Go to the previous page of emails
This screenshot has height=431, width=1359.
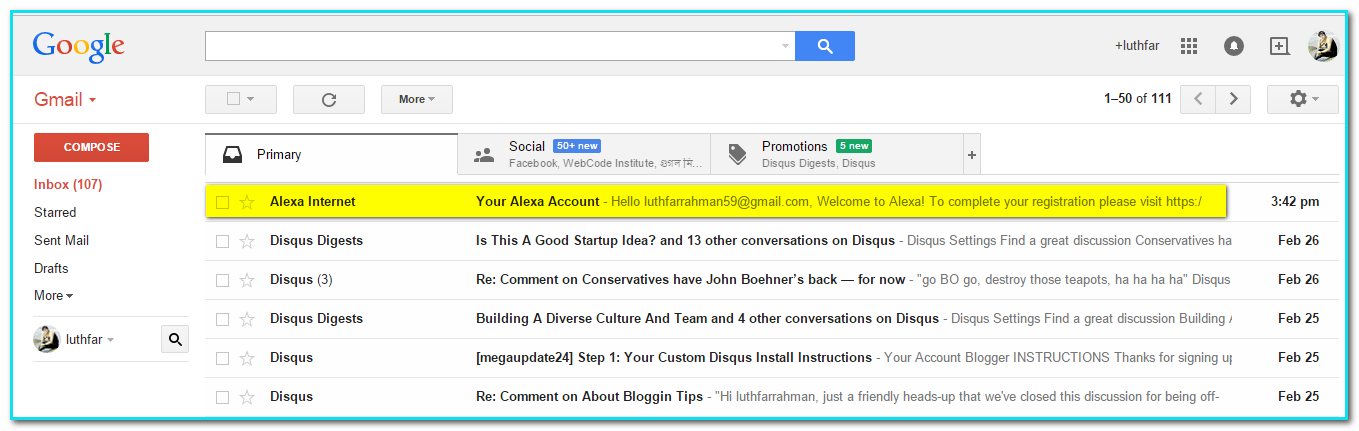1198,99
